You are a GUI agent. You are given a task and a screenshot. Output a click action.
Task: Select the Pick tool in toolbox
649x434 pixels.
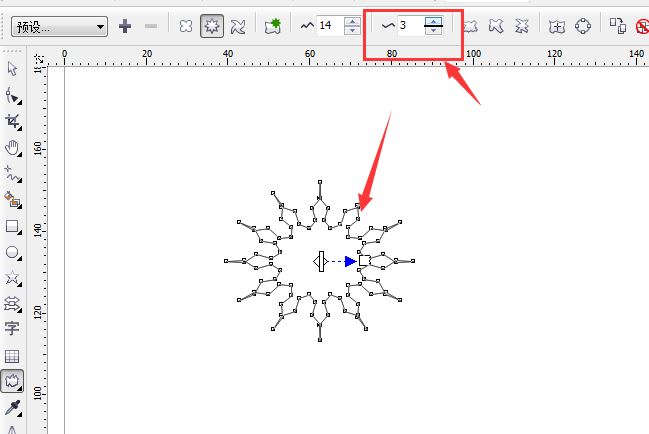point(12,69)
